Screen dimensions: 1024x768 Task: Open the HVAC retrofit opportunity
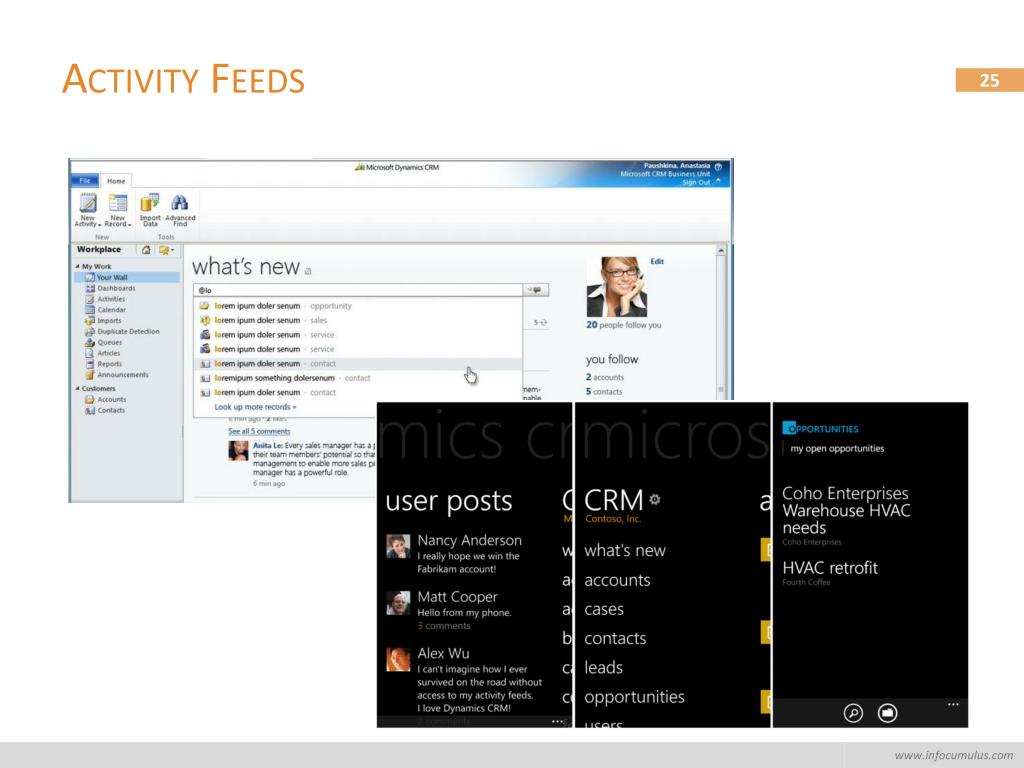click(830, 573)
